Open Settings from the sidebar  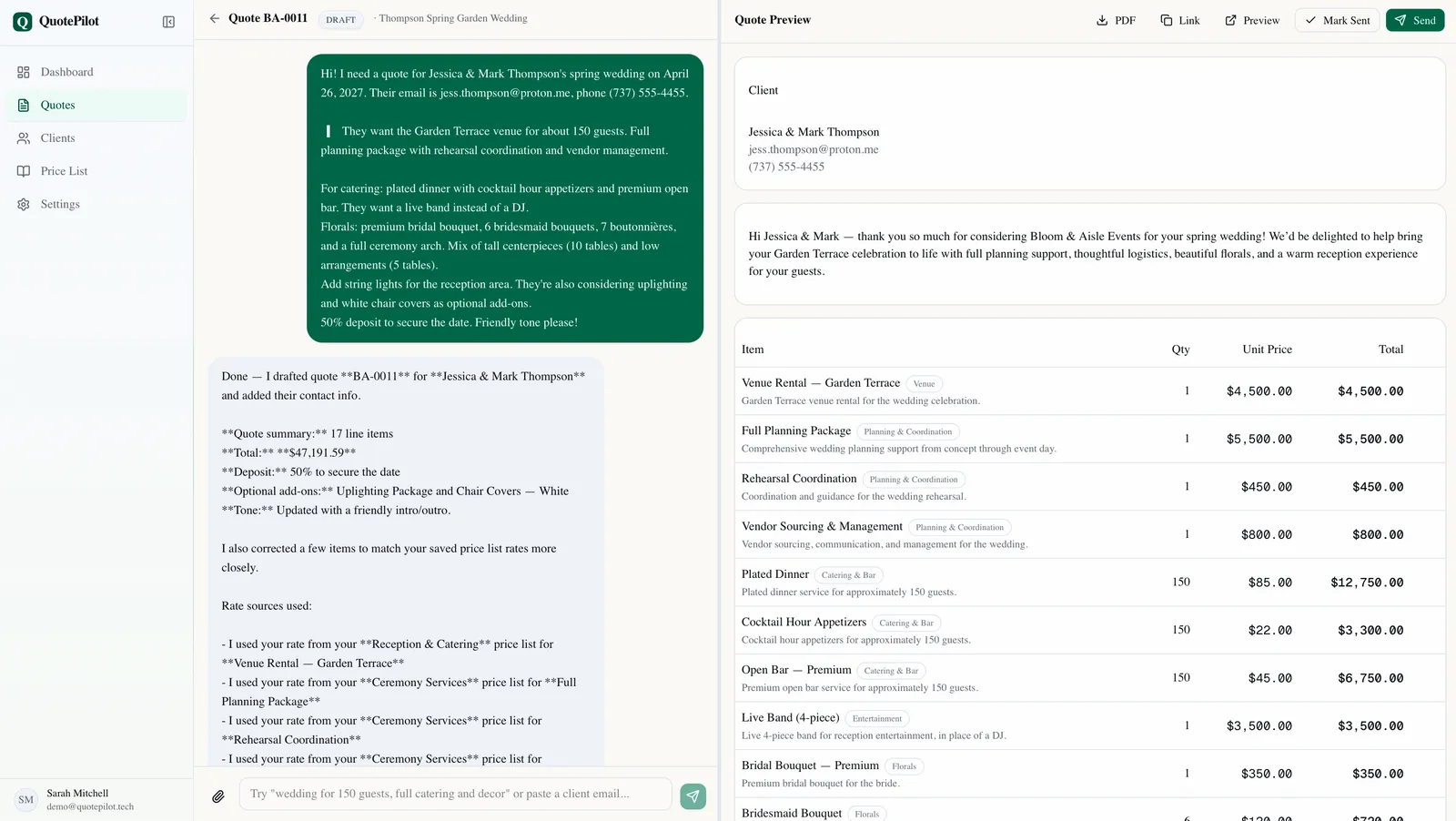(x=96, y=204)
